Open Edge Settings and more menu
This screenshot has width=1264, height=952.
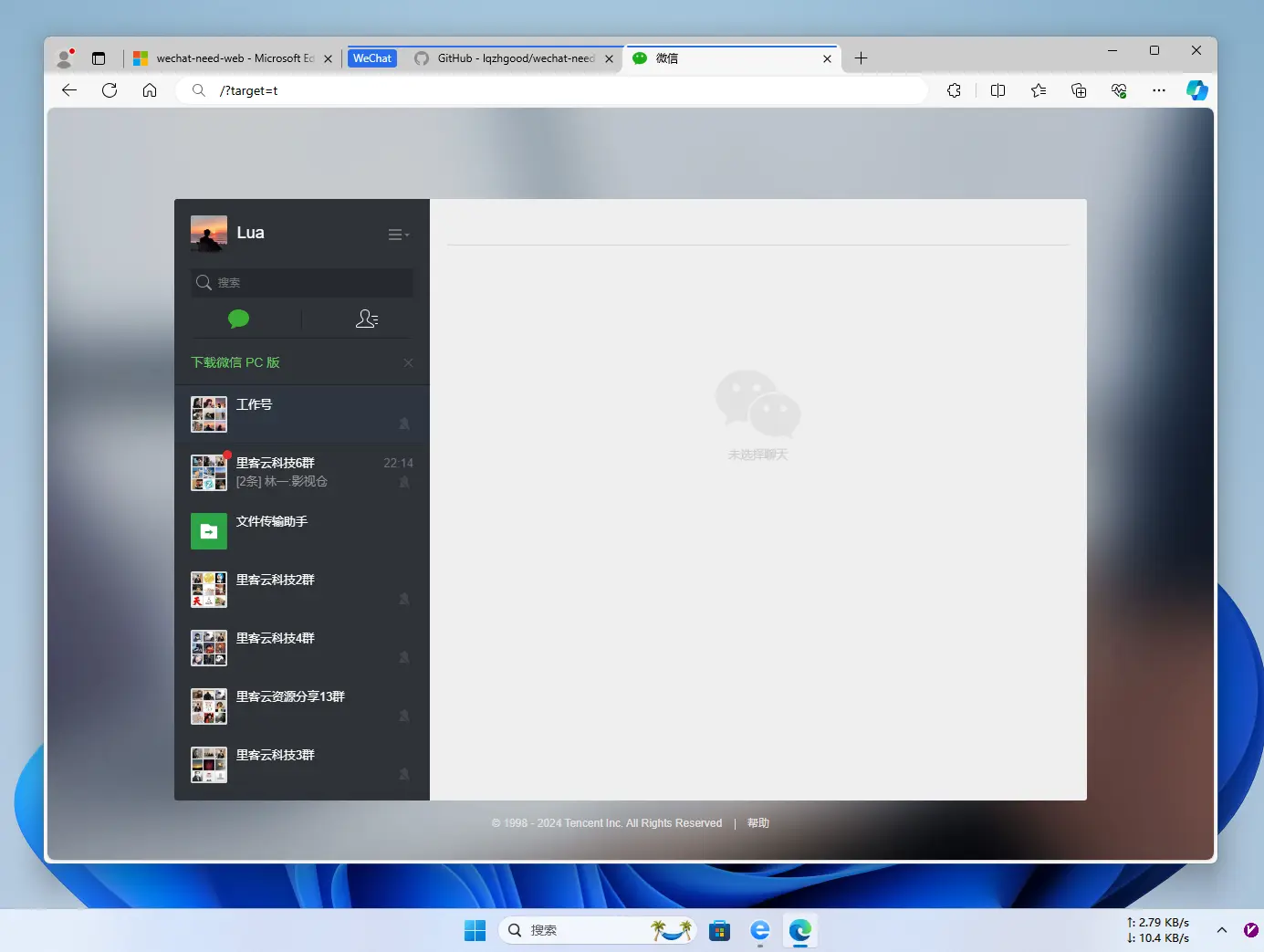pos(1159,90)
